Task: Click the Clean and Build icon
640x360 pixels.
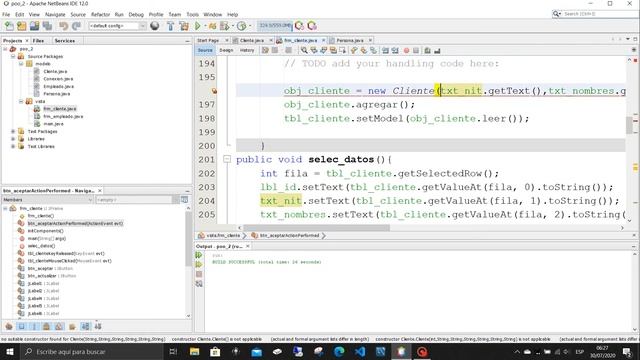Action: [x=184, y=26]
